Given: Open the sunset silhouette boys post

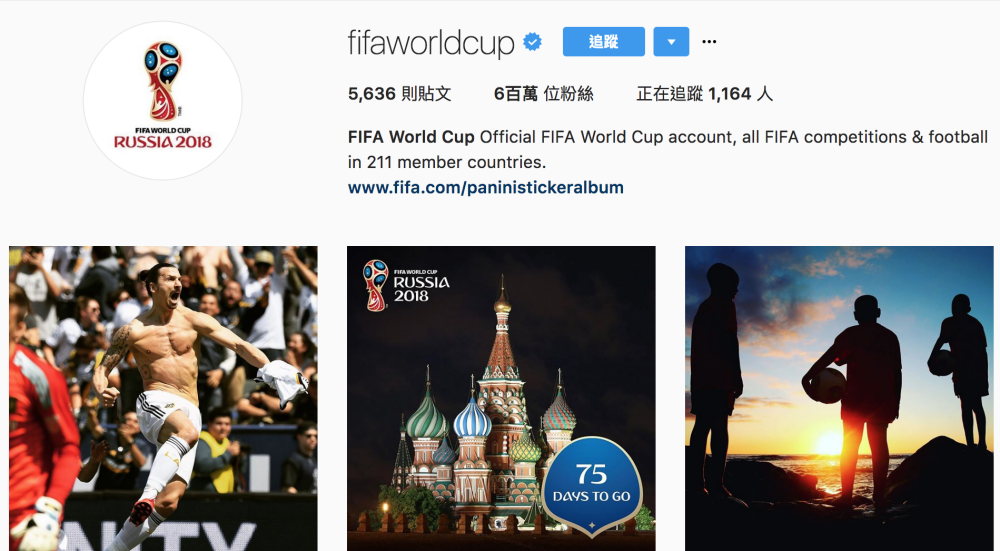Looking at the screenshot, I should 839,399.
